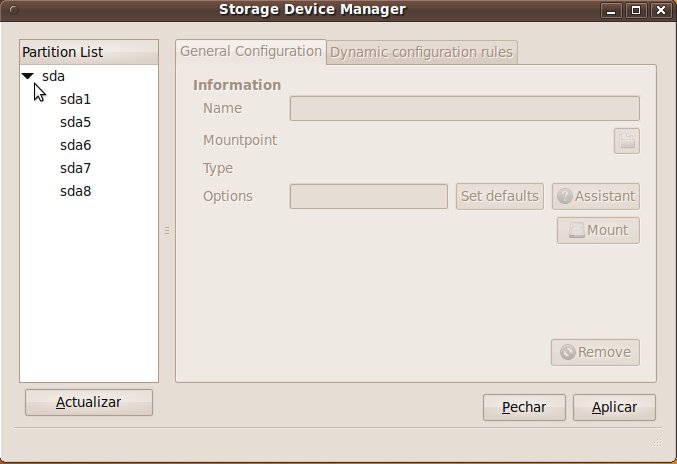
Task: Click the Mount button
Action: 598,230
